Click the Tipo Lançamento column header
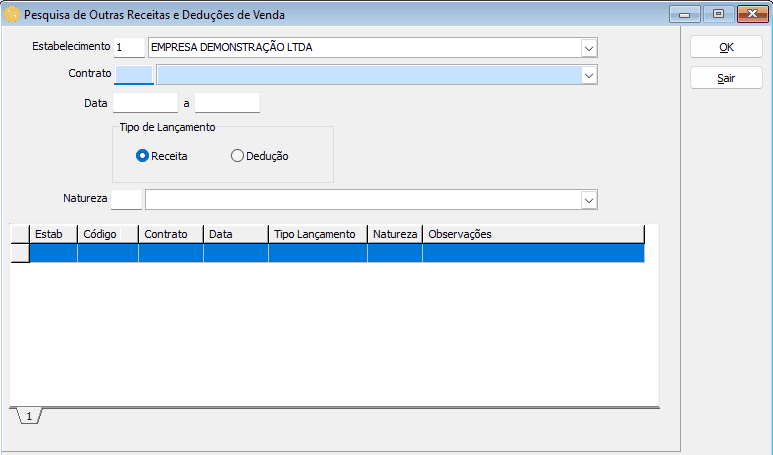The width and height of the screenshot is (773, 455). point(317,234)
